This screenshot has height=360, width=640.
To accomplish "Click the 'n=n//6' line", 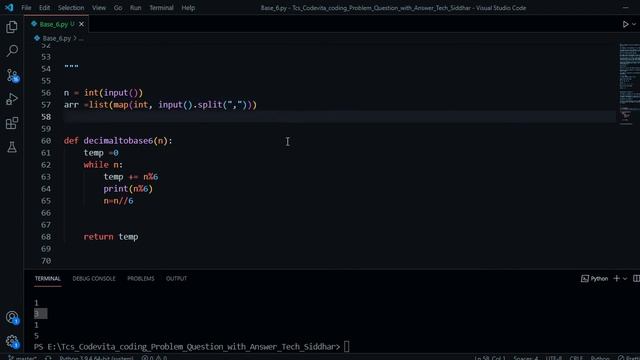I will 118,201.
